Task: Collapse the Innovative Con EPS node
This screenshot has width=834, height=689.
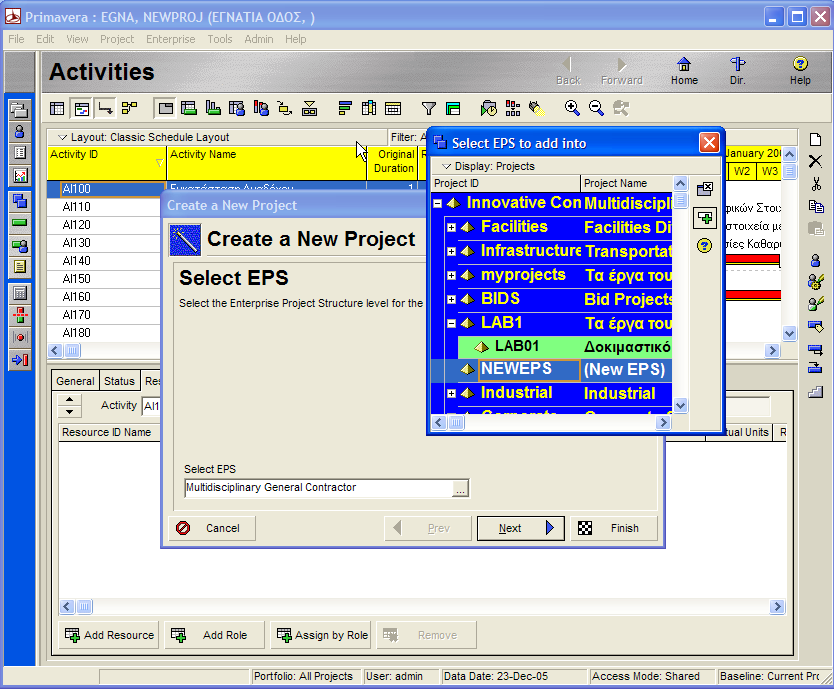Action: (438, 203)
